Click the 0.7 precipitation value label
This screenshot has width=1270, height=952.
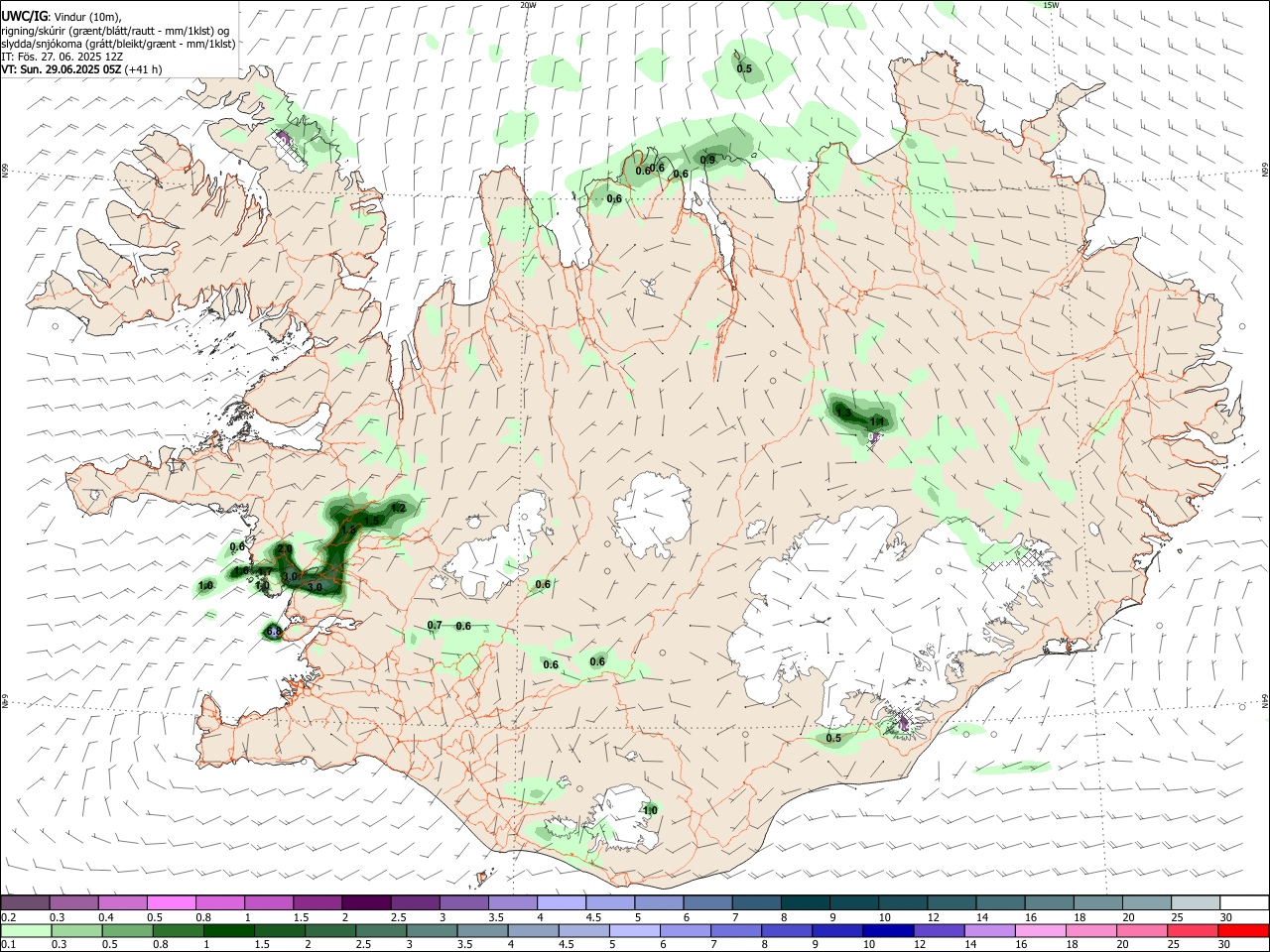434,626
